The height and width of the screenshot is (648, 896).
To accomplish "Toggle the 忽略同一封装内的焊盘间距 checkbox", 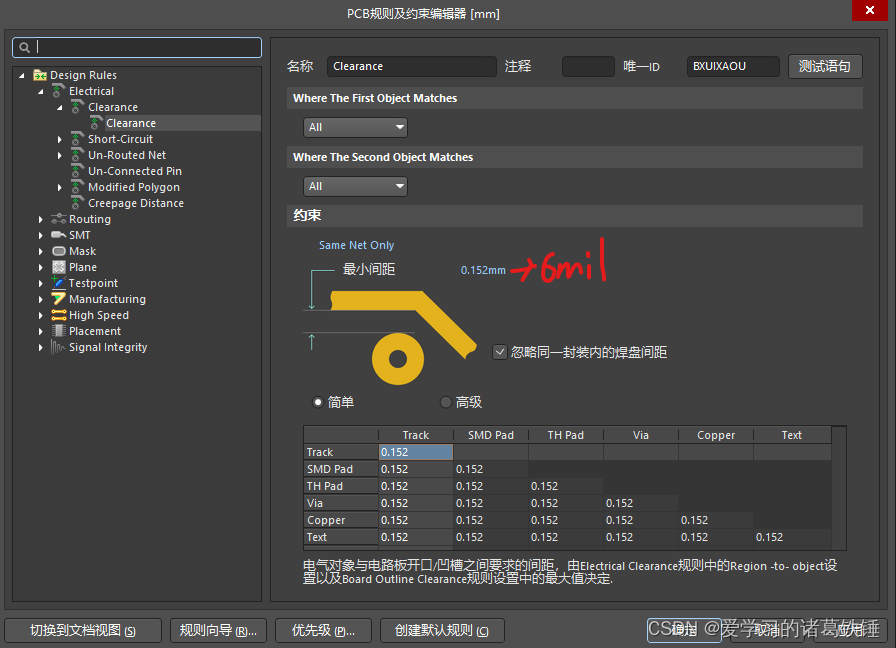I will click(500, 352).
